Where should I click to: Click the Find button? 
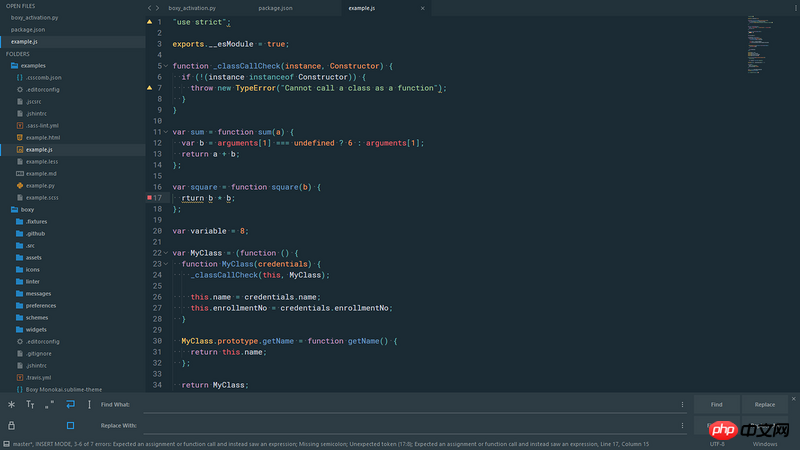pyautogui.click(x=716, y=405)
